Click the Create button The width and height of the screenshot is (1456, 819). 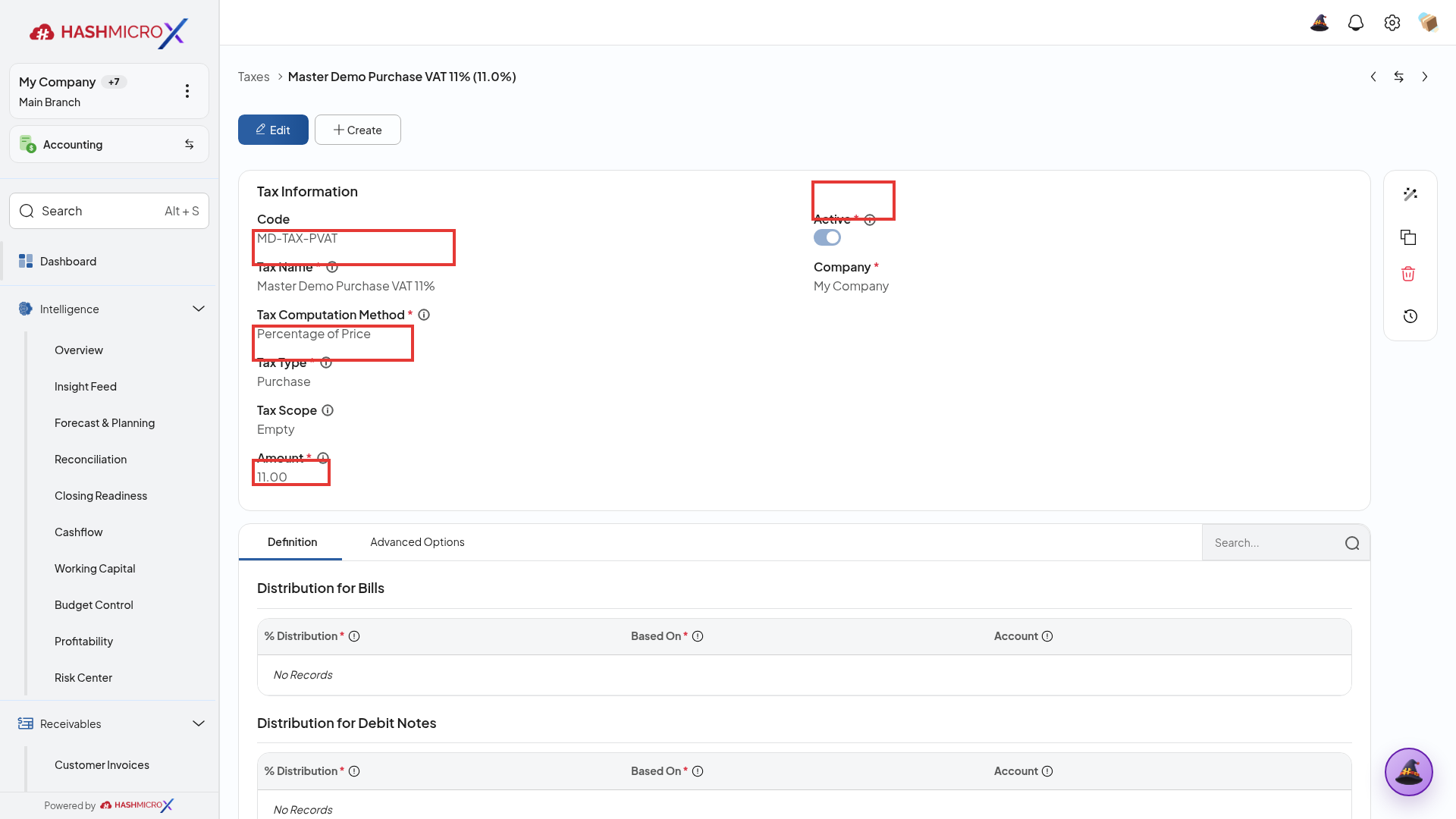(x=358, y=130)
